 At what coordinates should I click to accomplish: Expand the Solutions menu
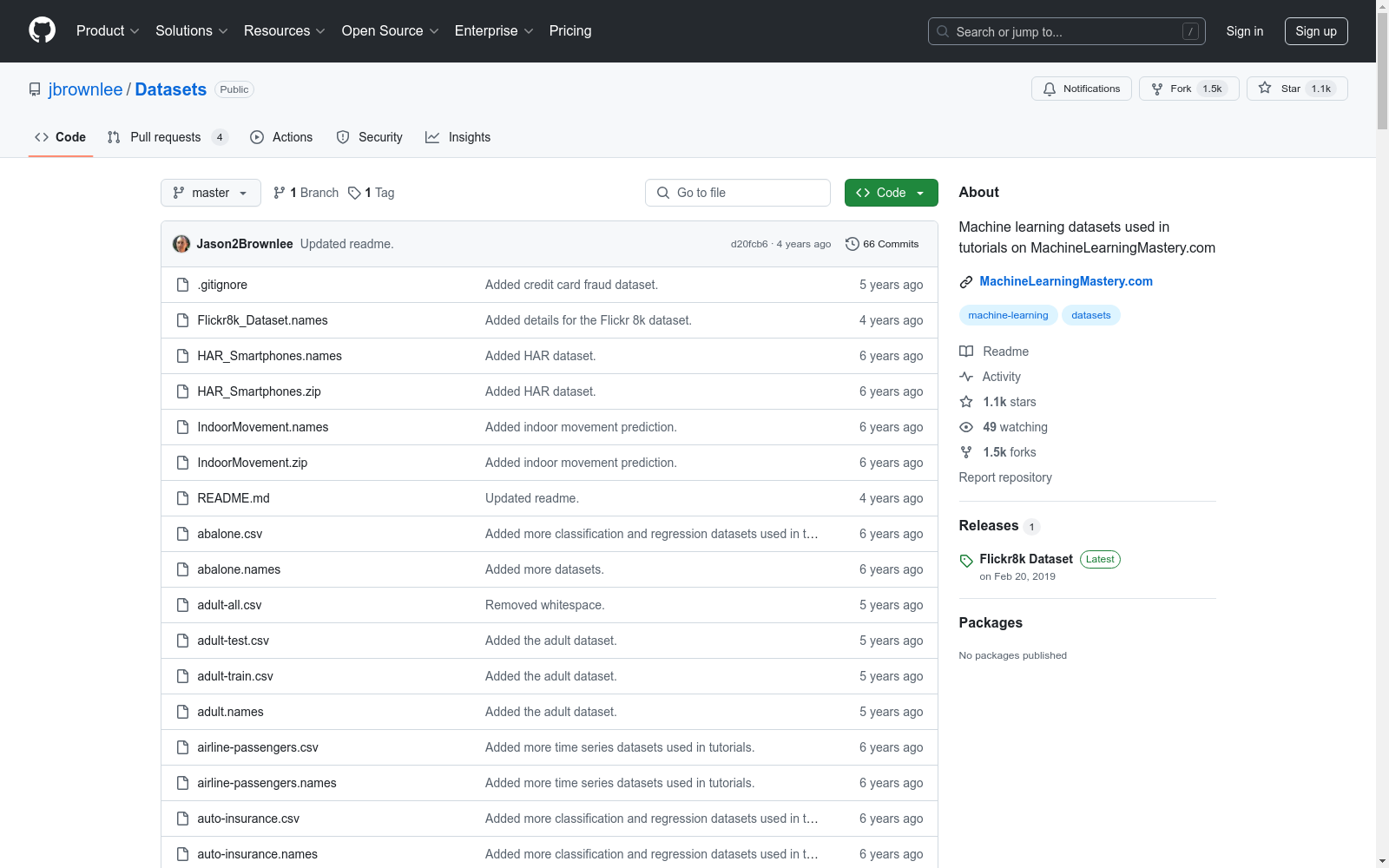tap(191, 30)
